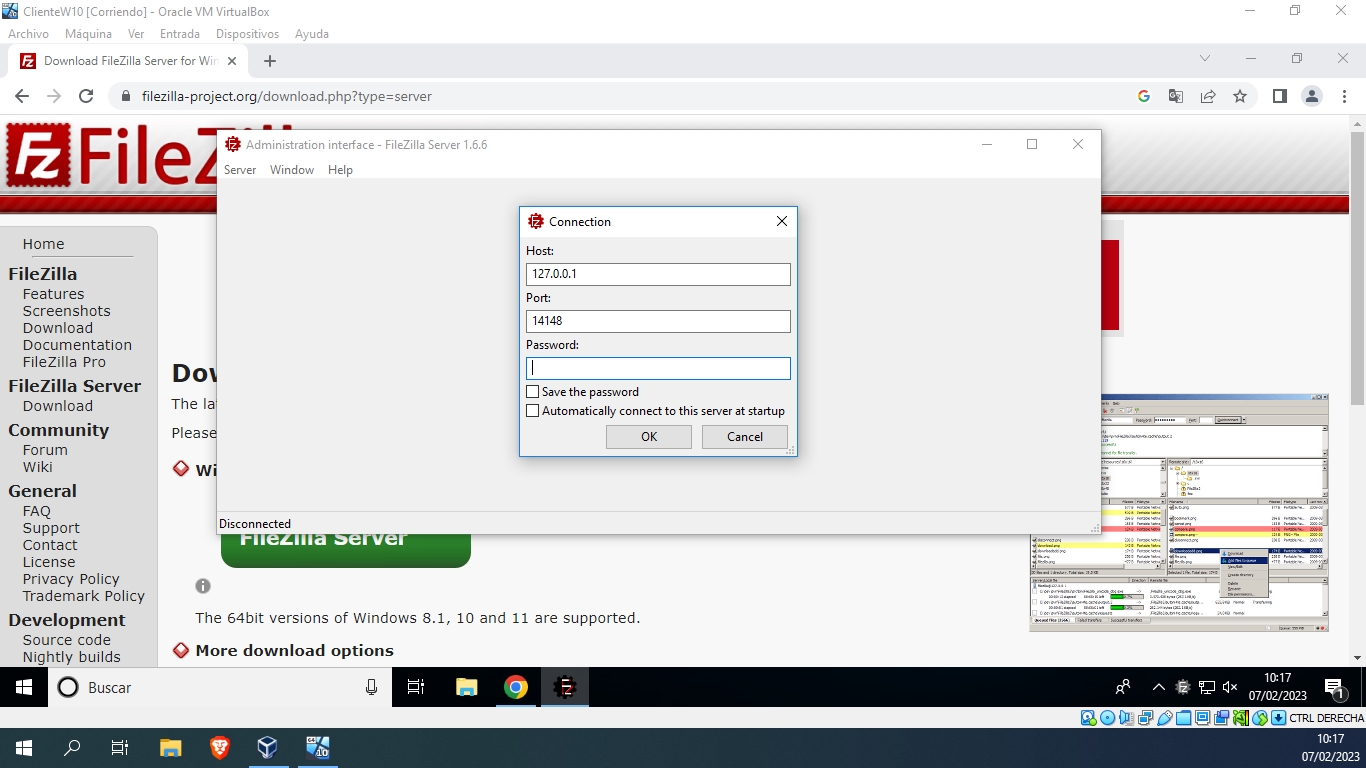Open the Documentation sidebar link

pos(77,345)
